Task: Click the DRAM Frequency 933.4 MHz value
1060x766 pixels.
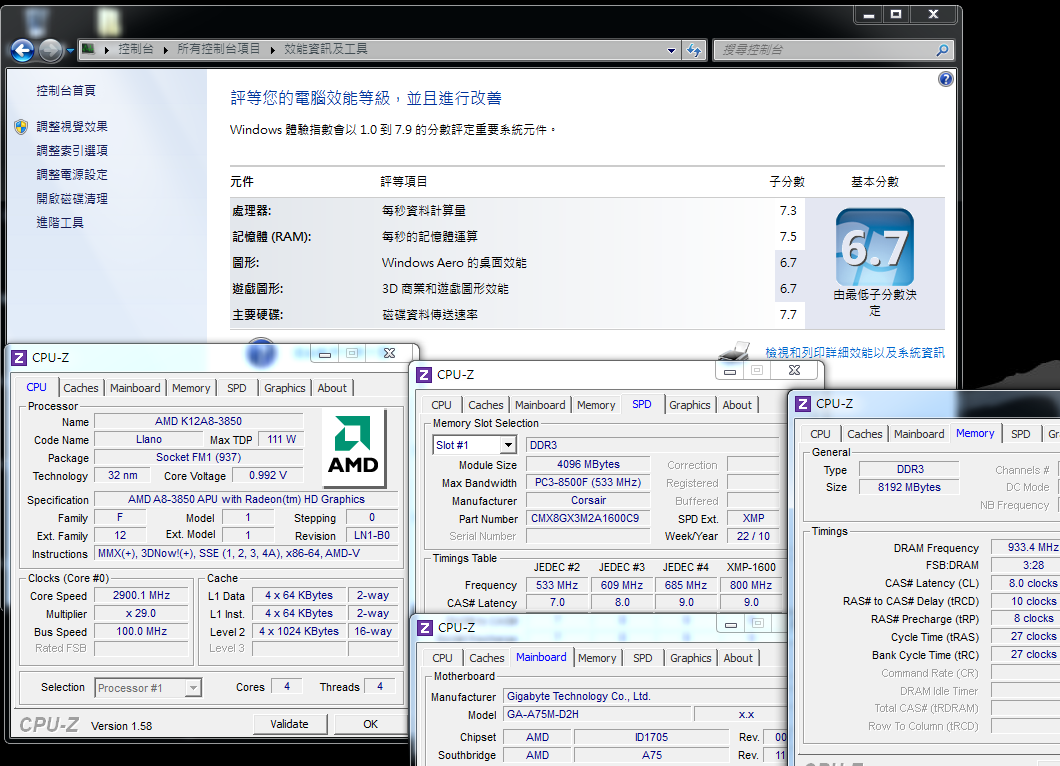Action: pos(1026,547)
